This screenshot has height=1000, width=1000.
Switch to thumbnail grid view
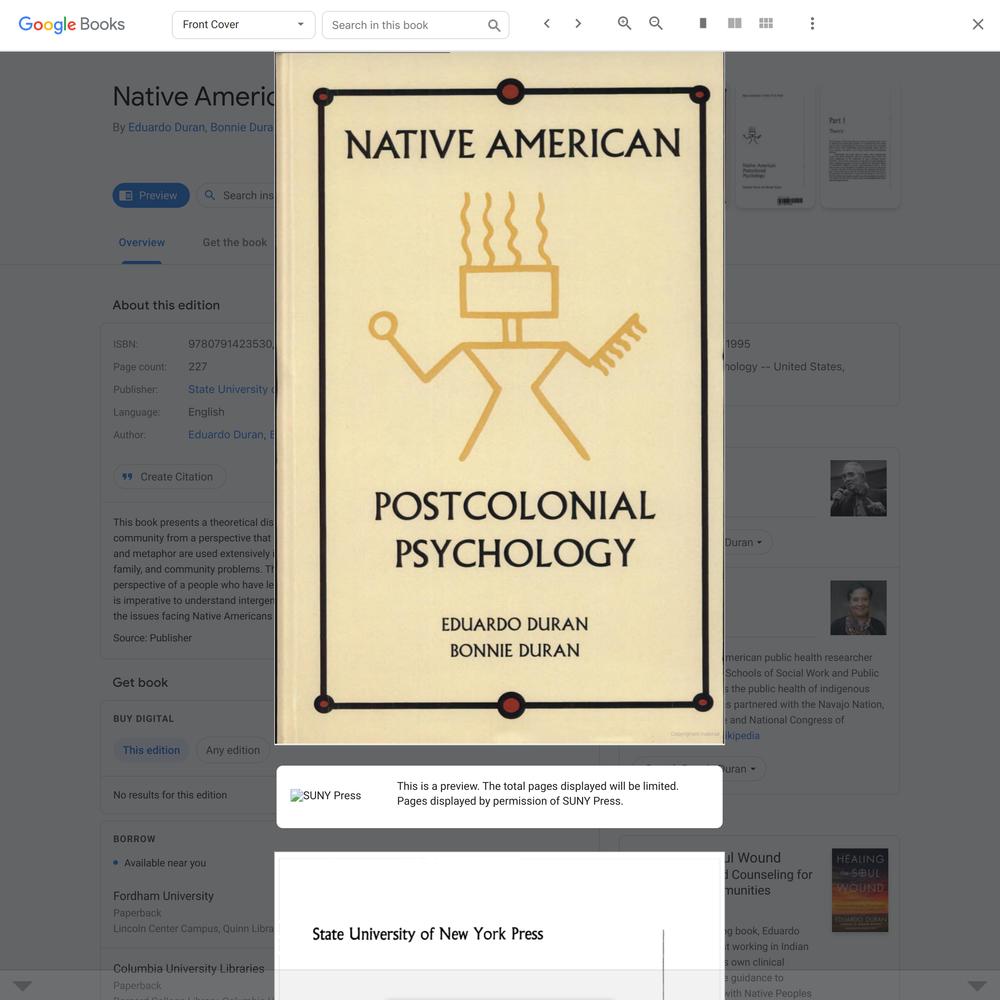[x=766, y=24]
